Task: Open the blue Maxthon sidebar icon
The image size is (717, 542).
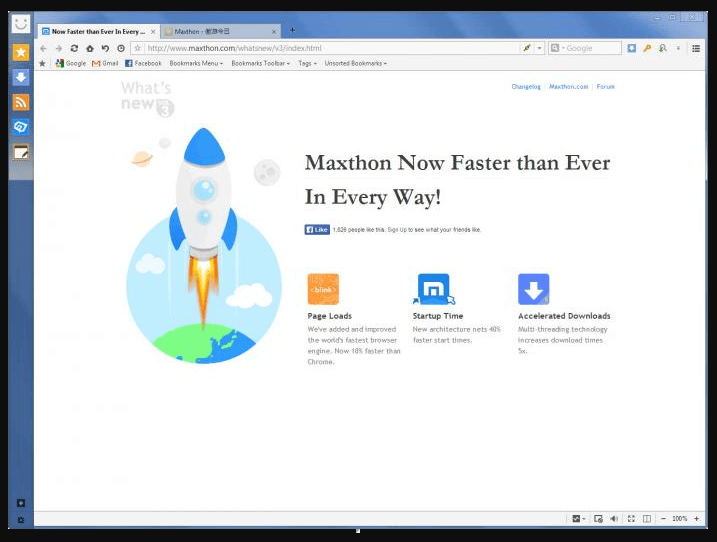Action: (21, 127)
